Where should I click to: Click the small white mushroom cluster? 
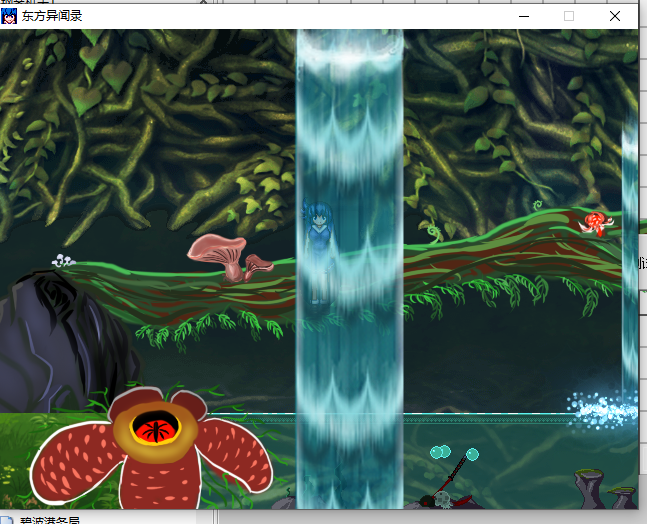click(64, 260)
